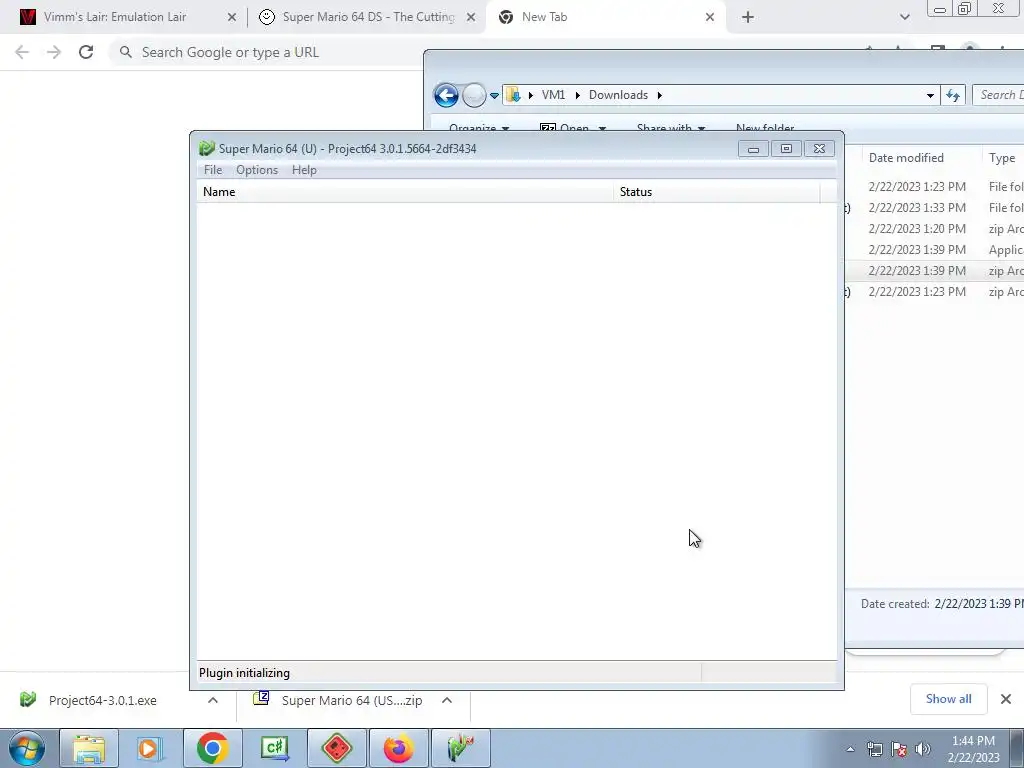Open Explorer address bar history dropdown

point(930,95)
